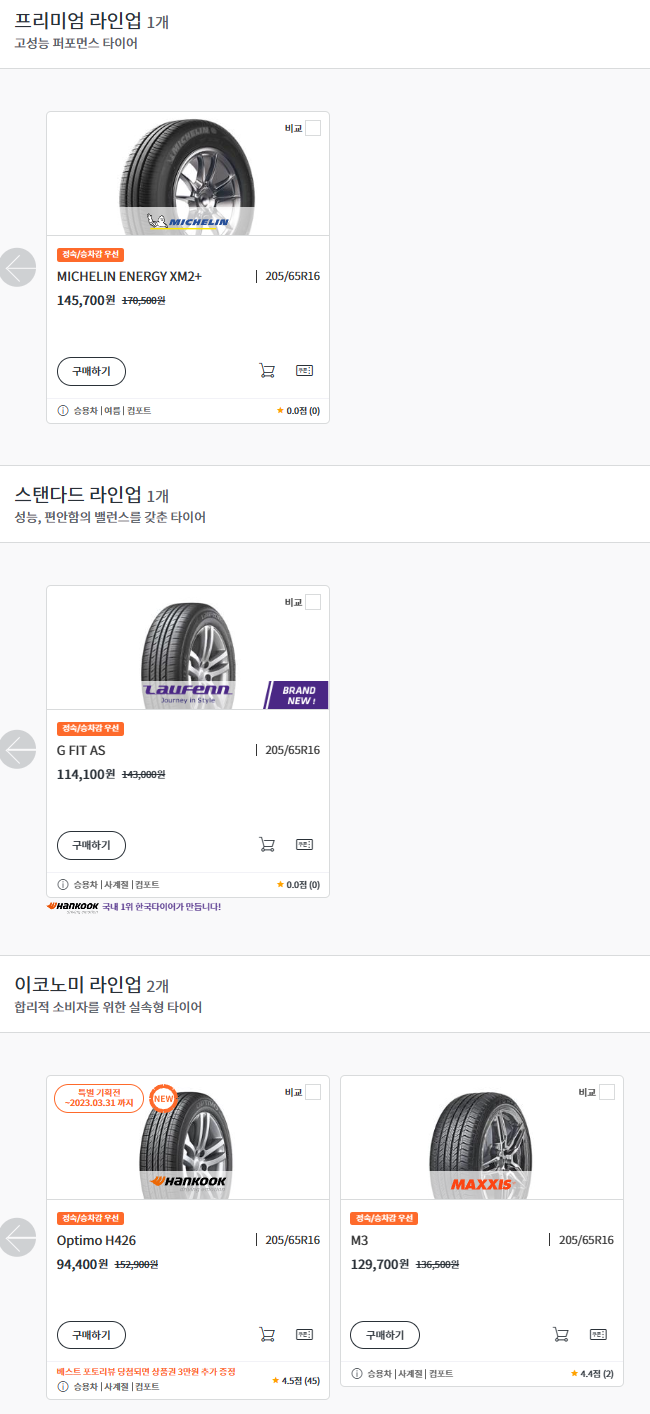This screenshot has width=650, height=1414.
Task: Click 정숙/승차감 우선 tag on M3 card
Action: 384,1218
